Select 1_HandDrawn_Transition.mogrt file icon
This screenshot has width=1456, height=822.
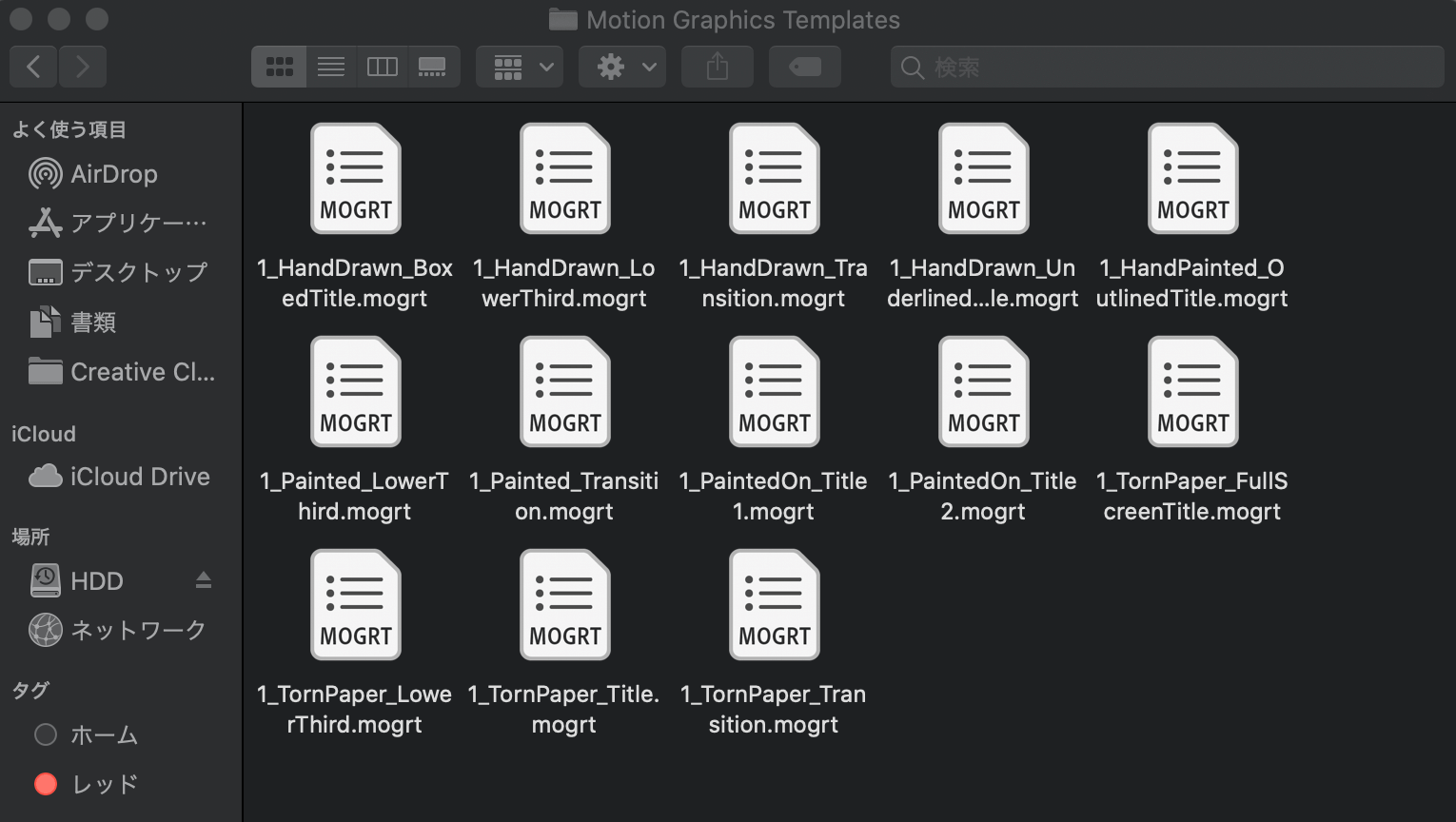[x=774, y=179]
